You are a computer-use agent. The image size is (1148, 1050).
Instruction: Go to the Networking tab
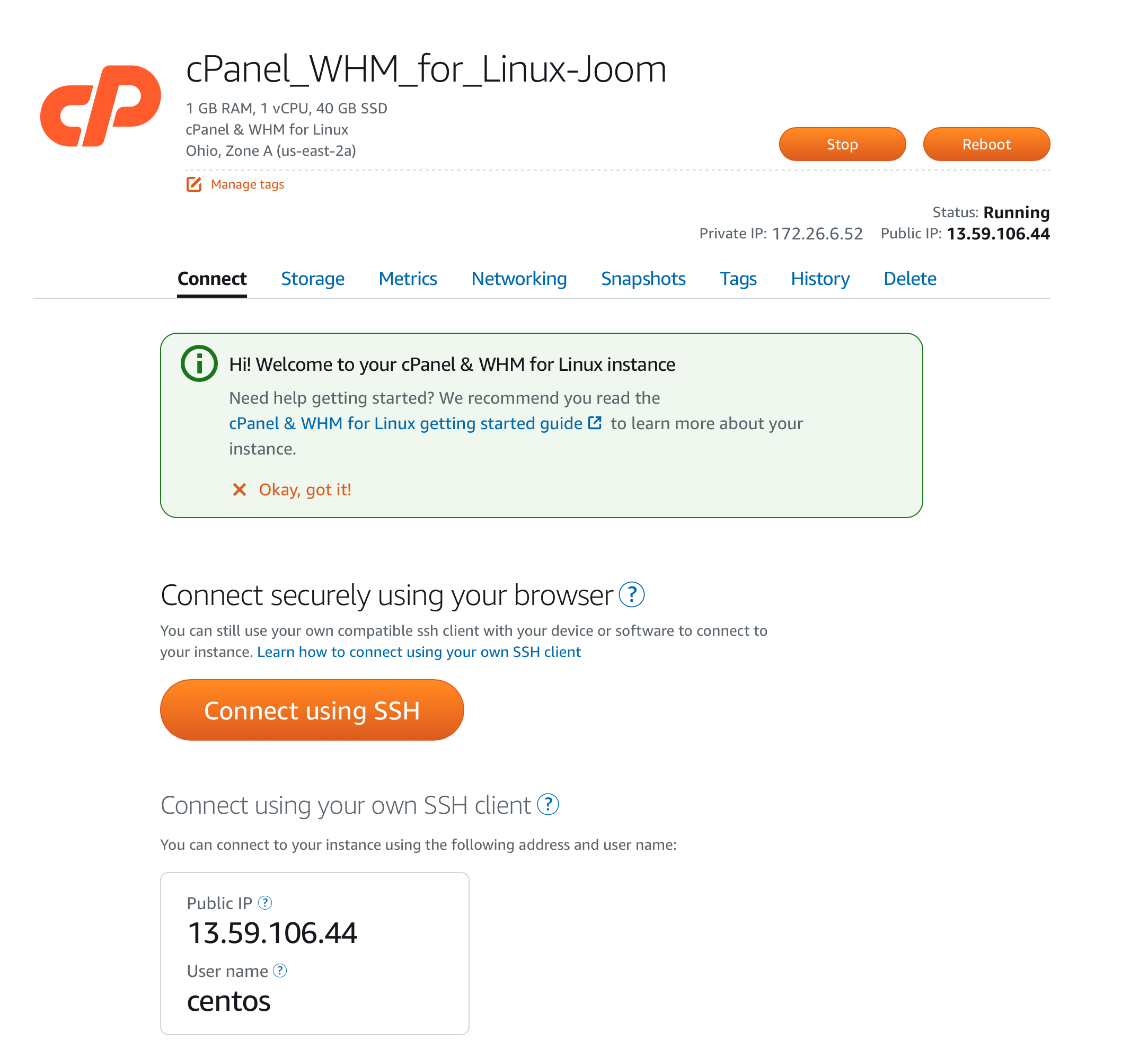(x=519, y=279)
